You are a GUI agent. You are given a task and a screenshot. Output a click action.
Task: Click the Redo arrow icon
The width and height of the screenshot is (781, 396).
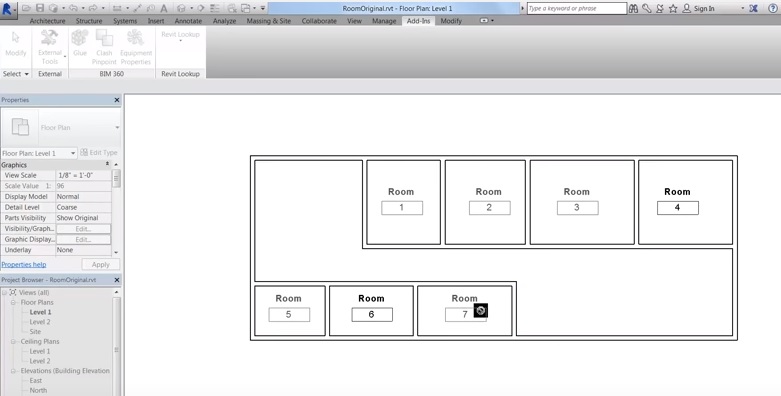pyautogui.click(x=93, y=8)
